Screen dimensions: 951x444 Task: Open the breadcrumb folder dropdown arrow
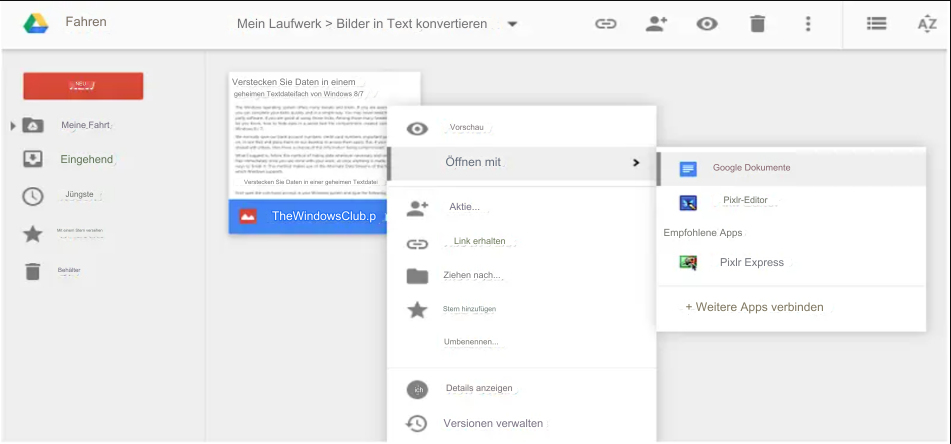click(x=512, y=24)
